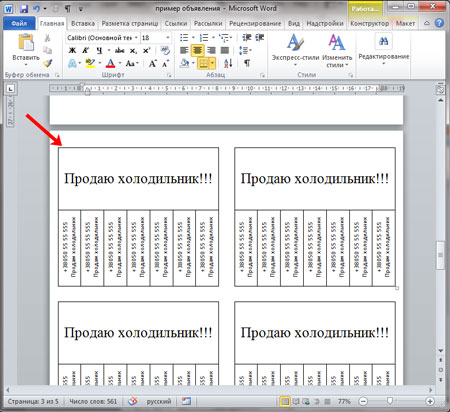The height and width of the screenshot is (412, 450).
Task: Click the tab selector L icon beside ruler
Action: click(11, 89)
